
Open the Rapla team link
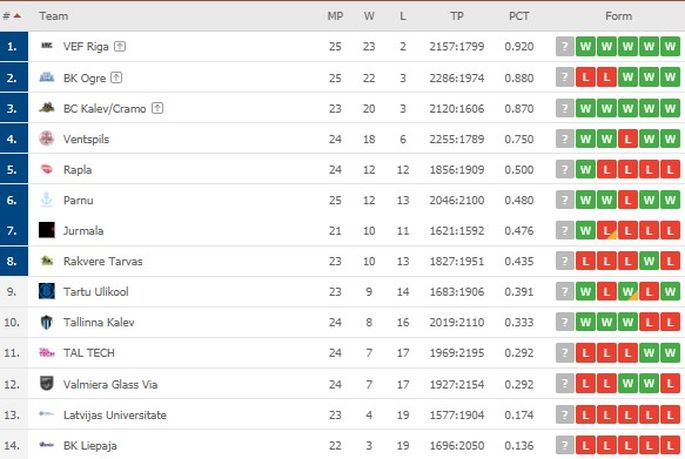[77, 169]
